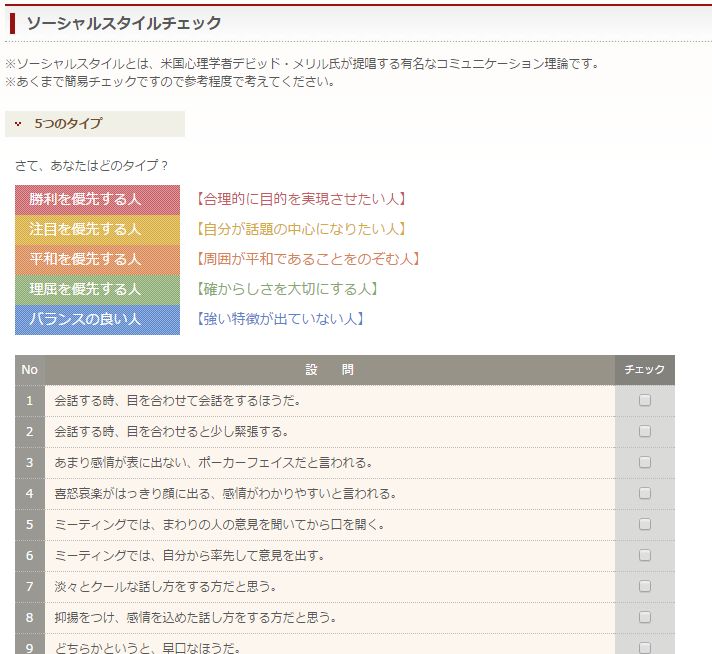Check the question 4 emotions checkbox
The image size is (712, 654).
tap(644, 493)
